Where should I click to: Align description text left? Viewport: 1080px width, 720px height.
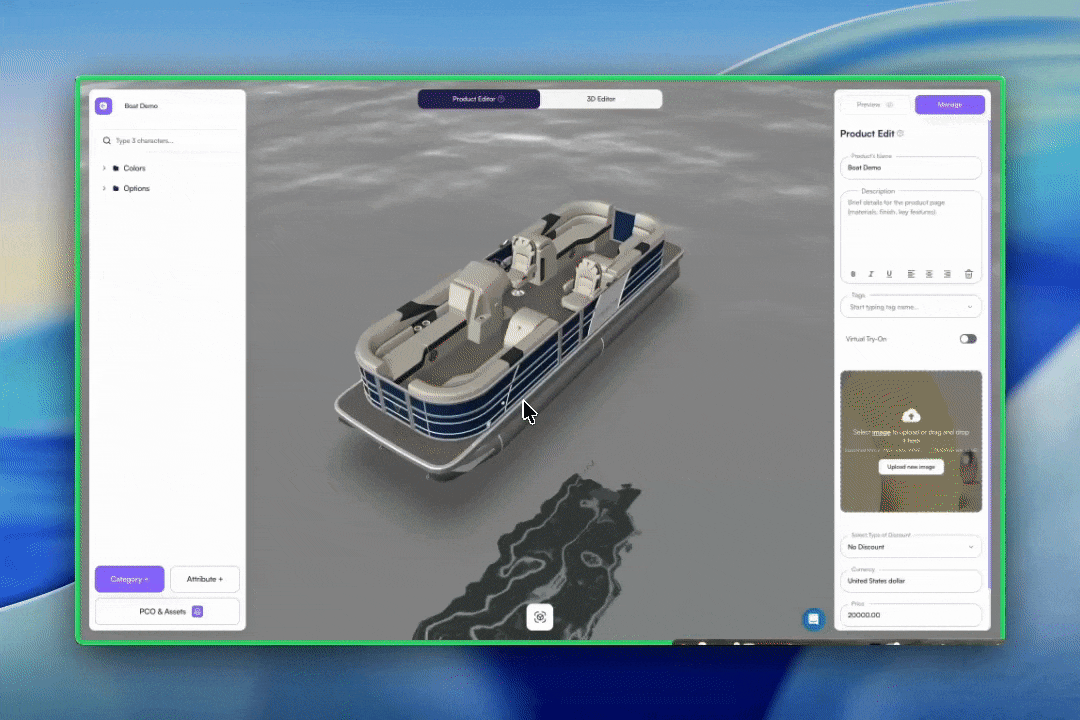point(911,274)
